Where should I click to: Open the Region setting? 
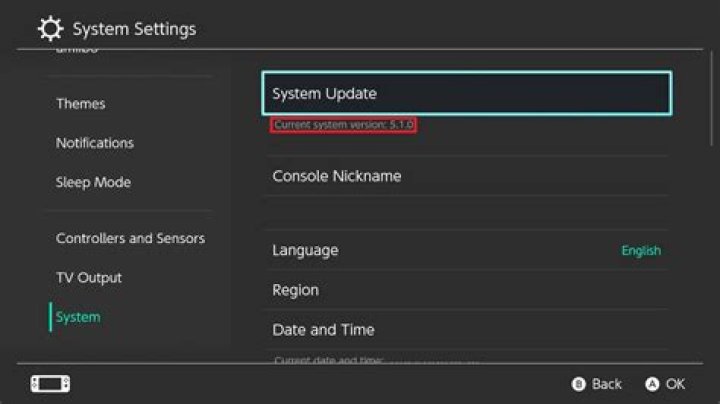click(467, 290)
